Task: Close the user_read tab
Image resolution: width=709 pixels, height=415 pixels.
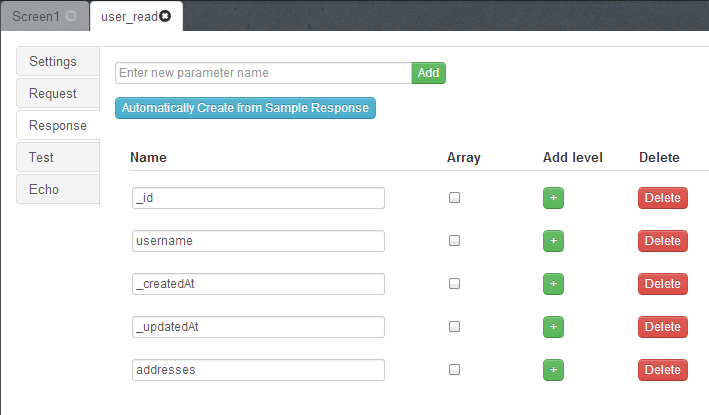Action: click(x=165, y=16)
